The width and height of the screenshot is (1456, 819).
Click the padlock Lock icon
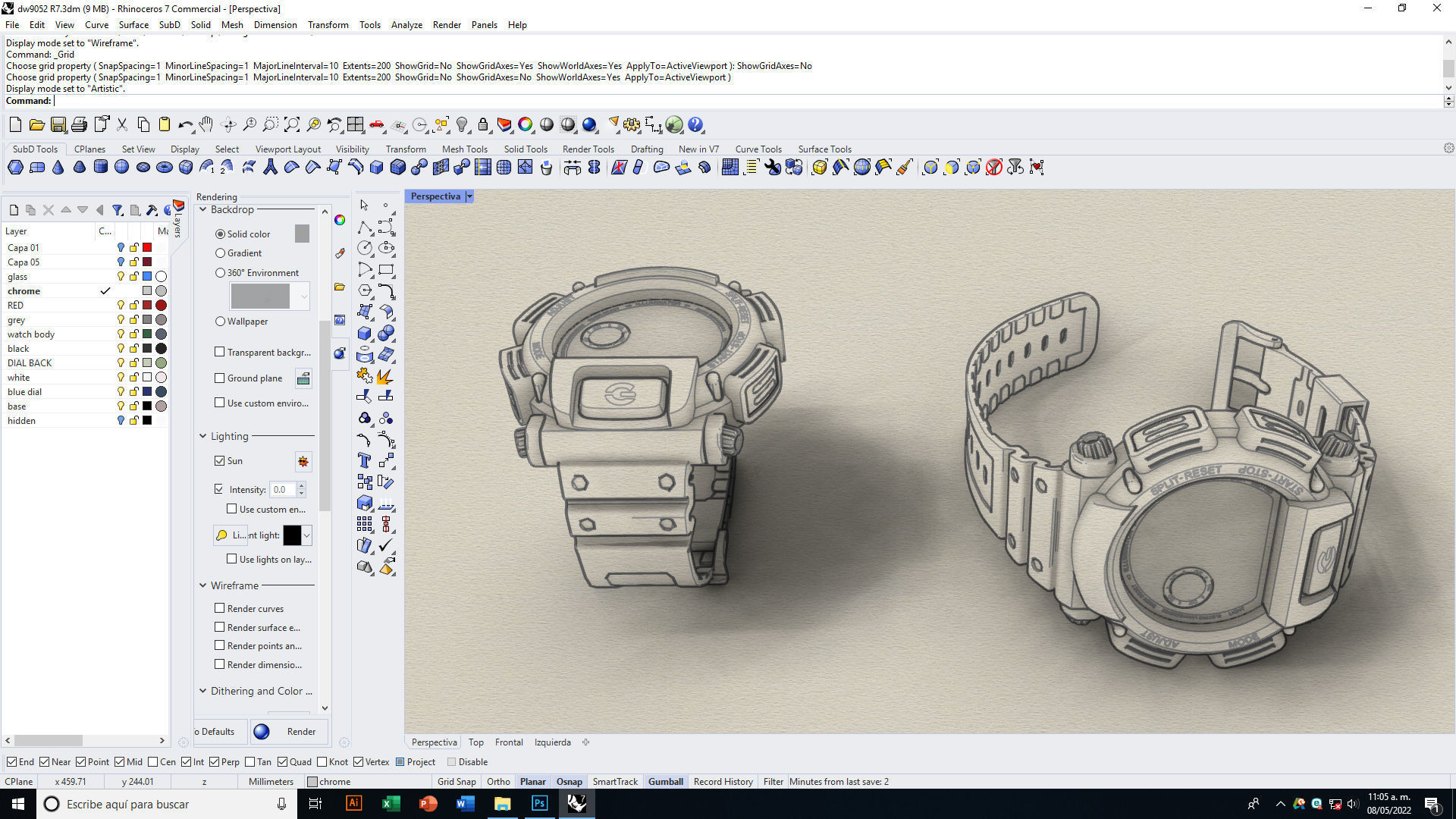pos(483,125)
